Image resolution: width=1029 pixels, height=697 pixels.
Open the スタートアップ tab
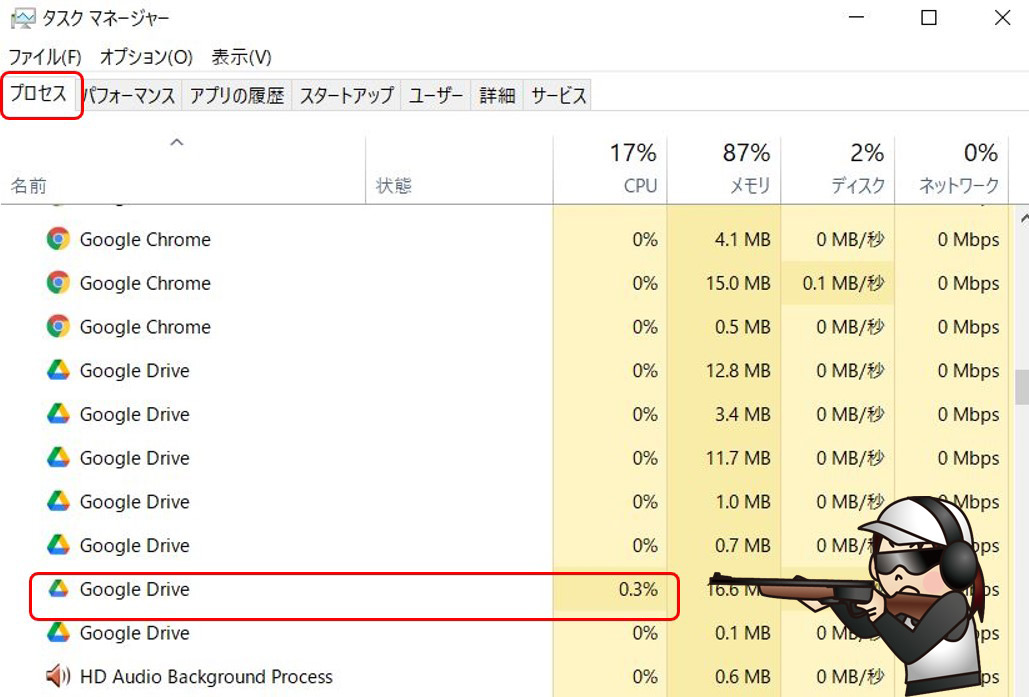[346, 96]
